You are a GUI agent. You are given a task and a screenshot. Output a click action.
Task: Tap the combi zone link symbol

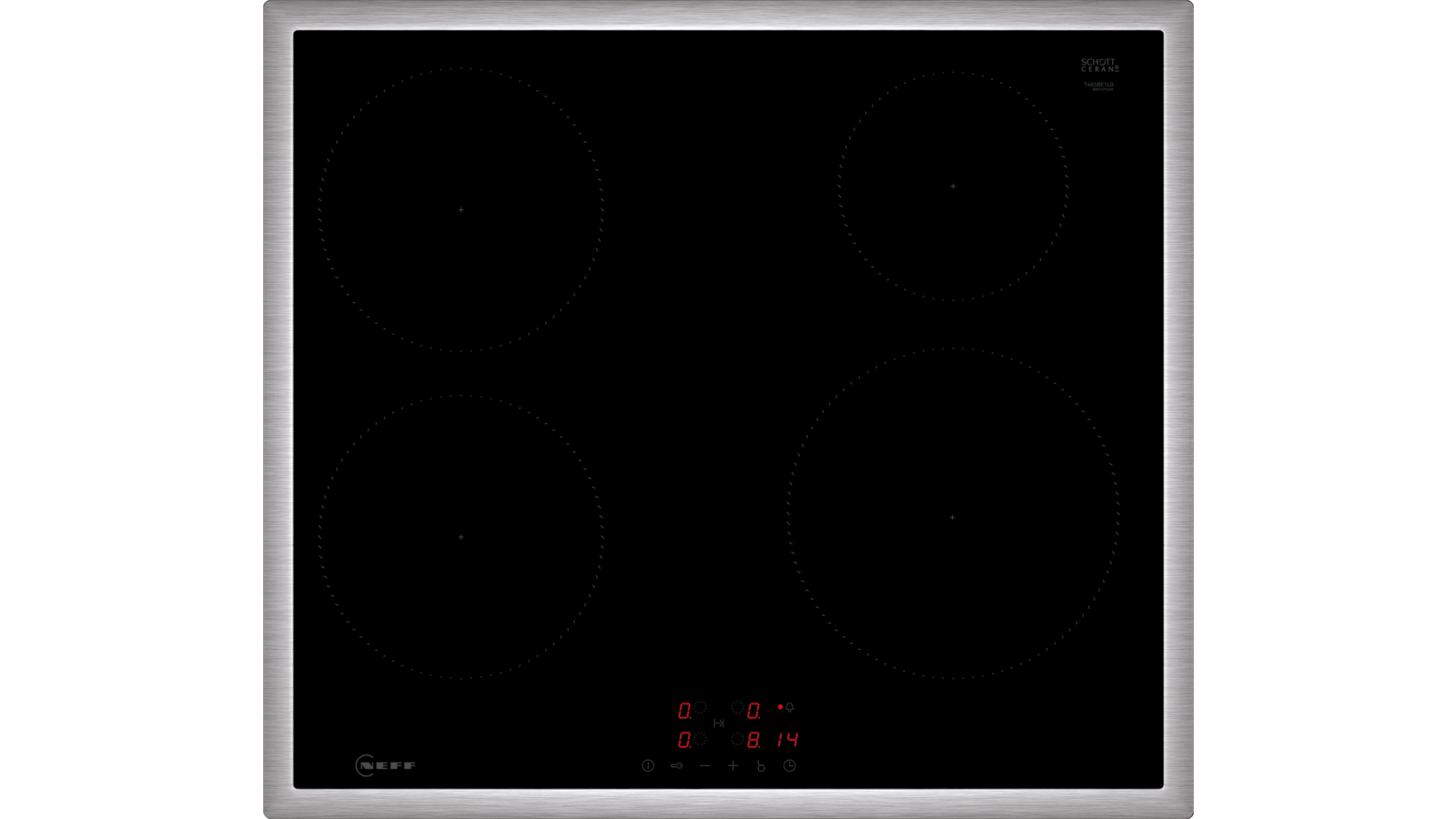pos(719,723)
